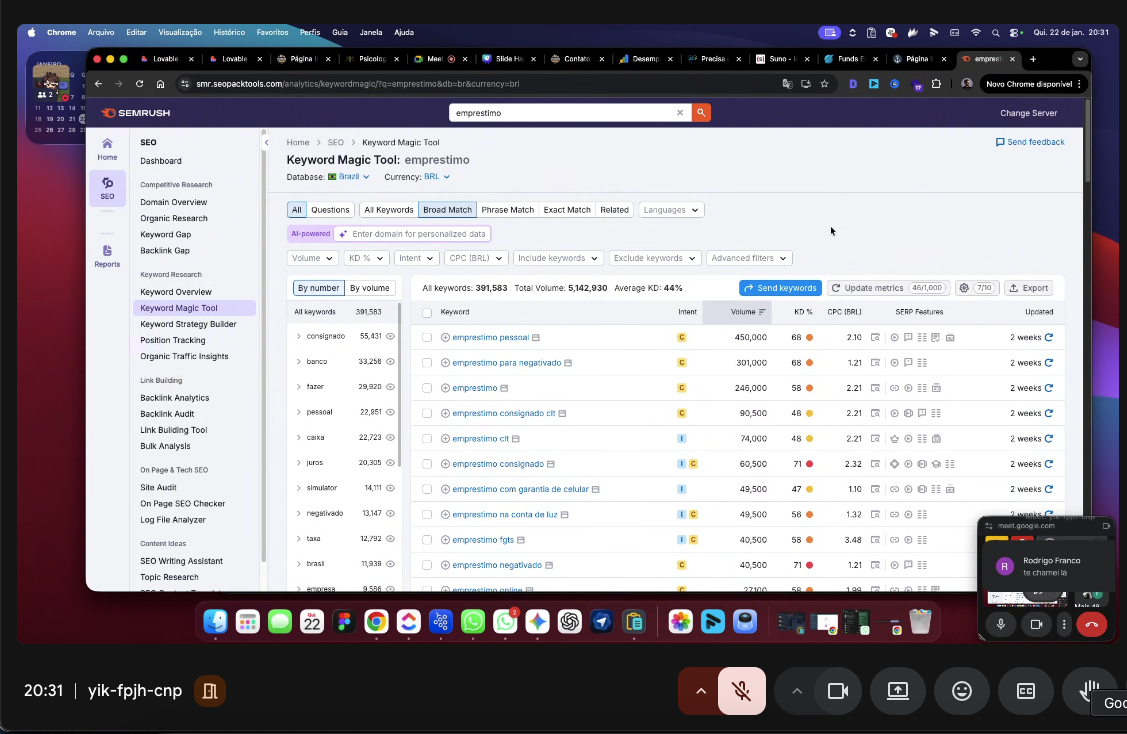Go to Home icon in sidebar

tap(107, 149)
